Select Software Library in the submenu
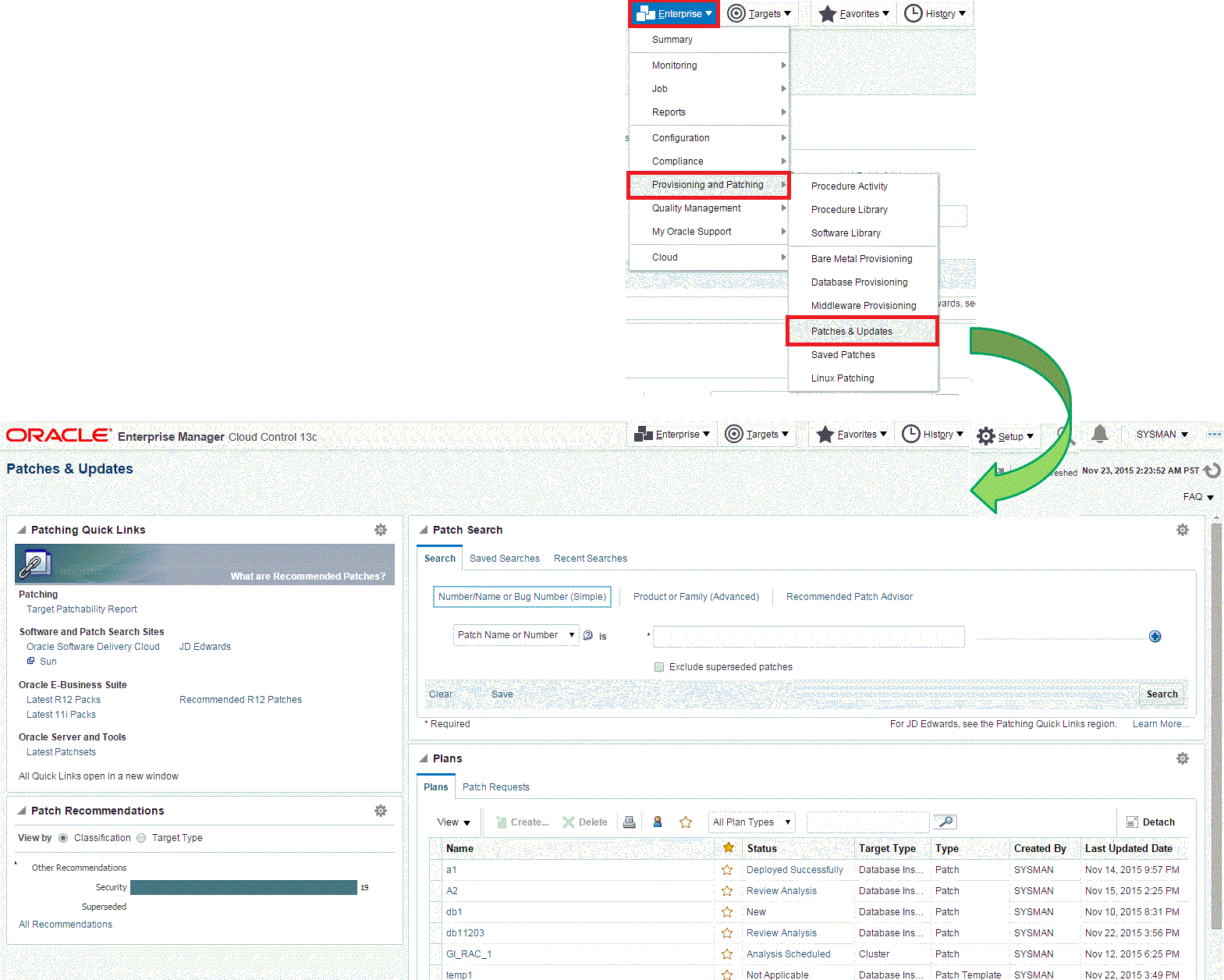This screenshot has width=1224, height=980. pos(862,233)
